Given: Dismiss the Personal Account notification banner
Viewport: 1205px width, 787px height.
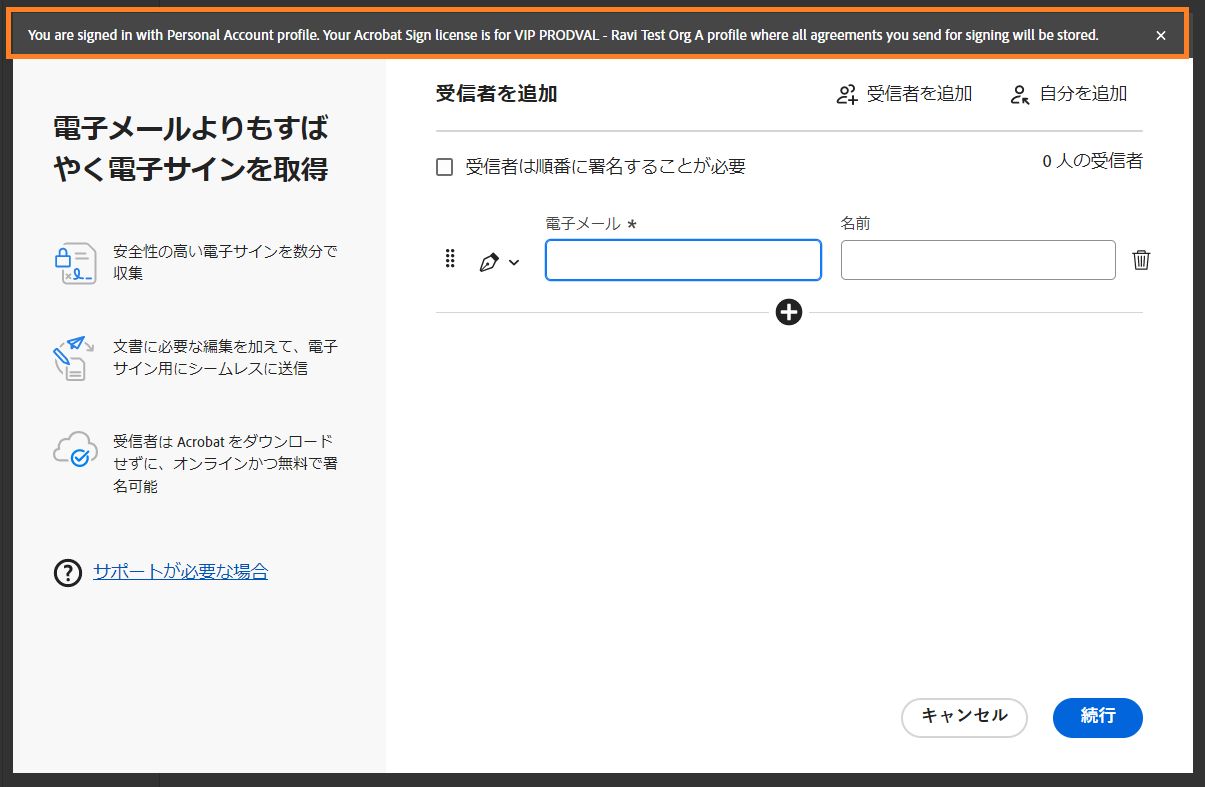Looking at the screenshot, I should pyautogui.click(x=1160, y=35).
